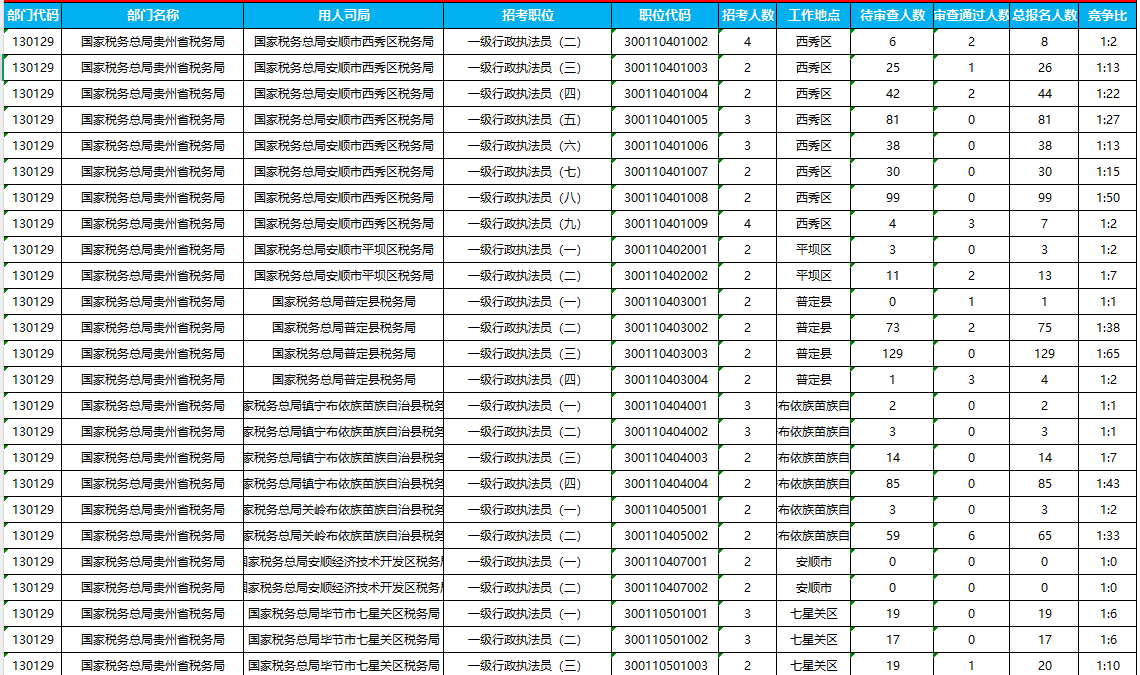Click the 职位代码 column header
The height and width of the screenshot is (675, 1140).
(665, 16)
